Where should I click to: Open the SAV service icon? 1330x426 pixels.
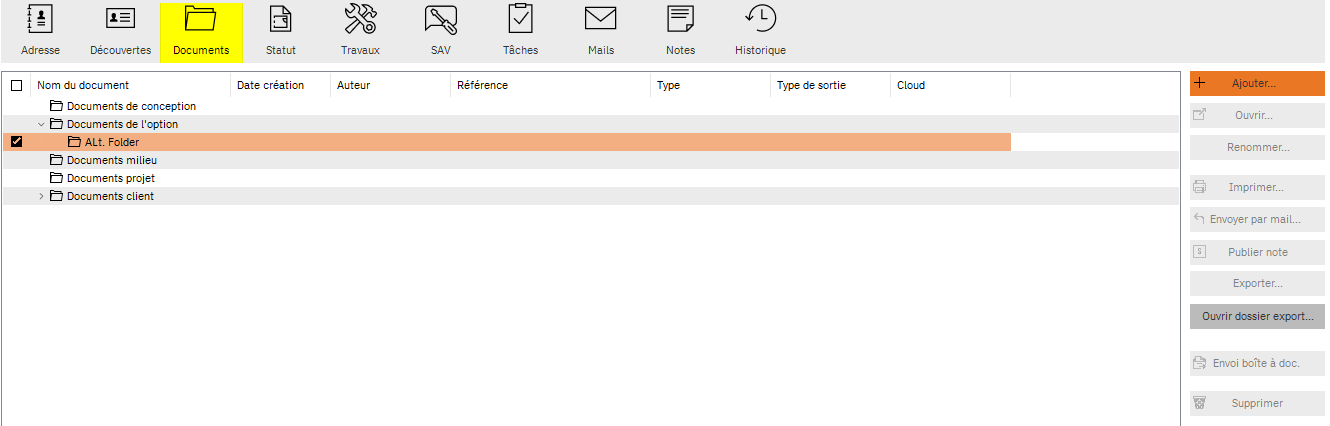pyautogui.click(x=440, y=19)
